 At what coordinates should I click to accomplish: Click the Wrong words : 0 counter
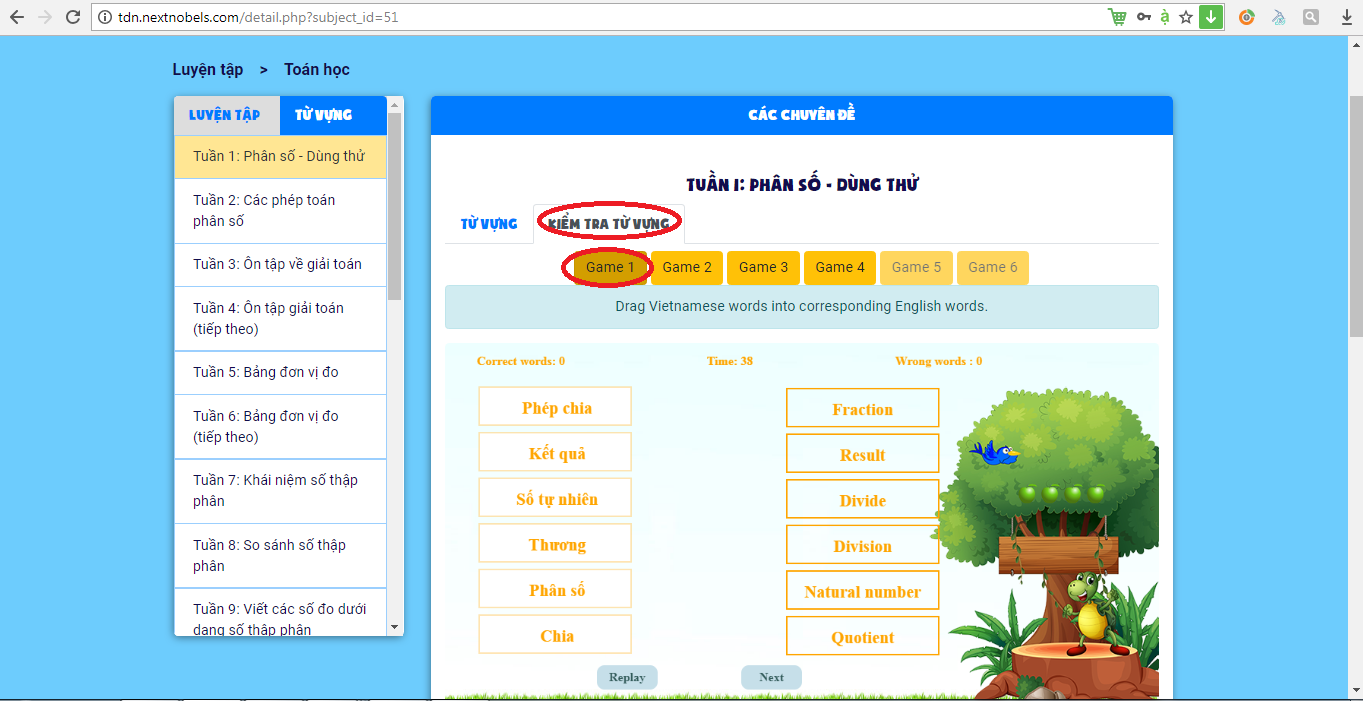pyautogui.click(x=938, y=361)
